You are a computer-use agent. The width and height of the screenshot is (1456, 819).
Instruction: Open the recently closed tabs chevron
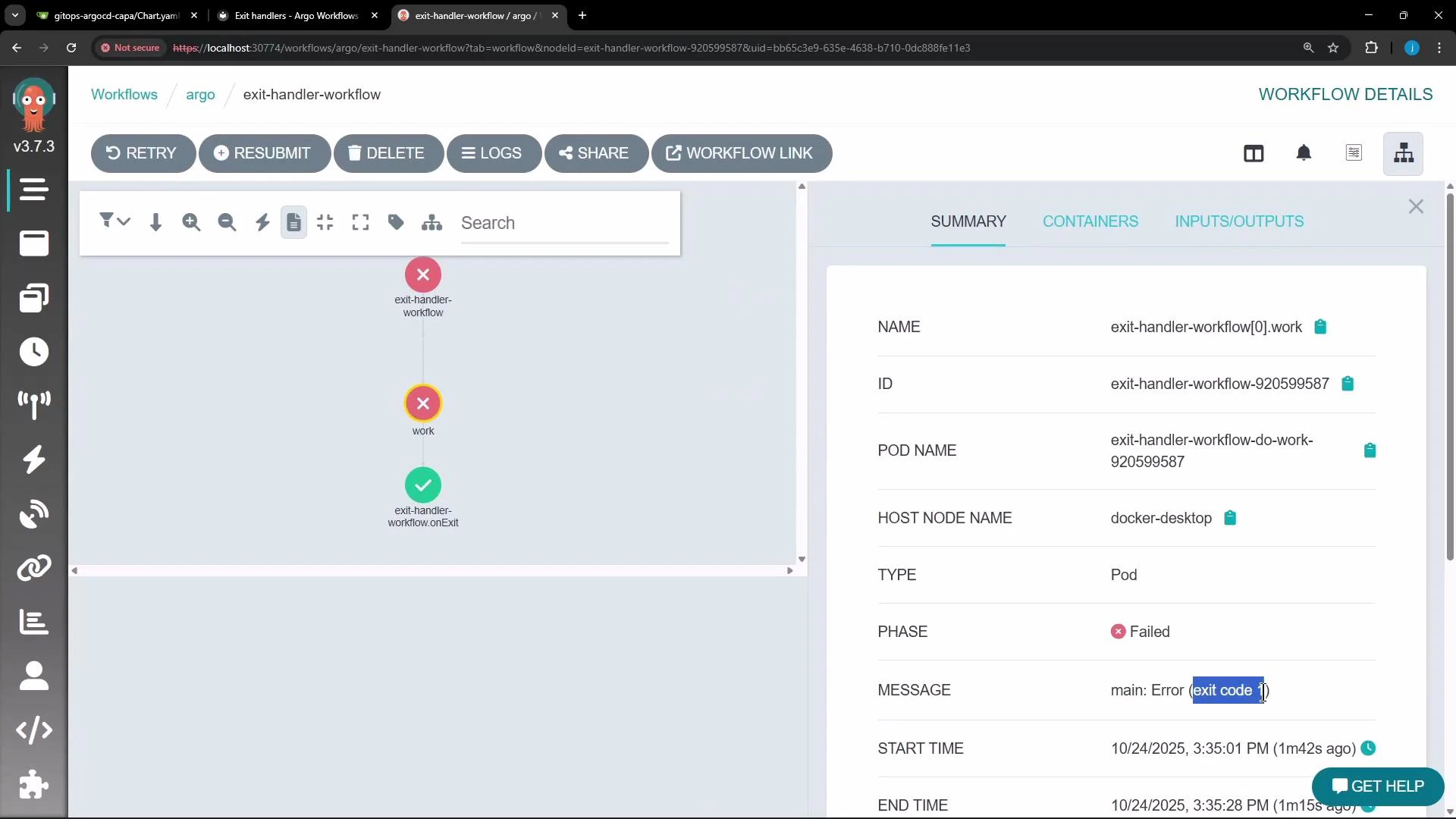(x=15, y=15)
